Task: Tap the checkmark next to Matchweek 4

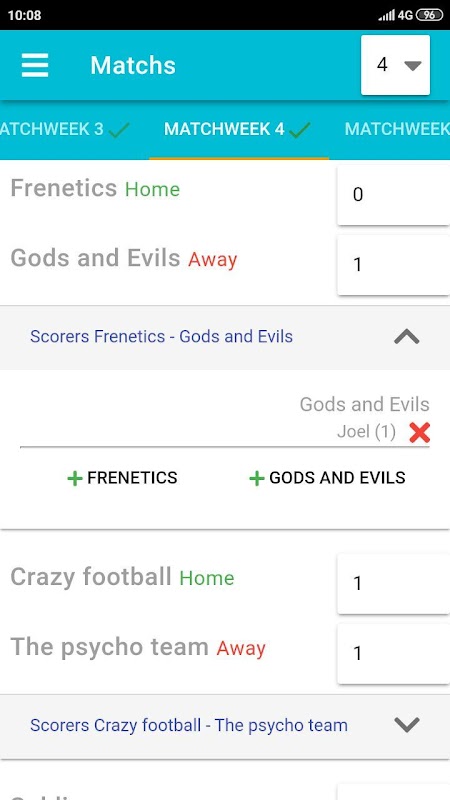Action: tap(299, 130)
